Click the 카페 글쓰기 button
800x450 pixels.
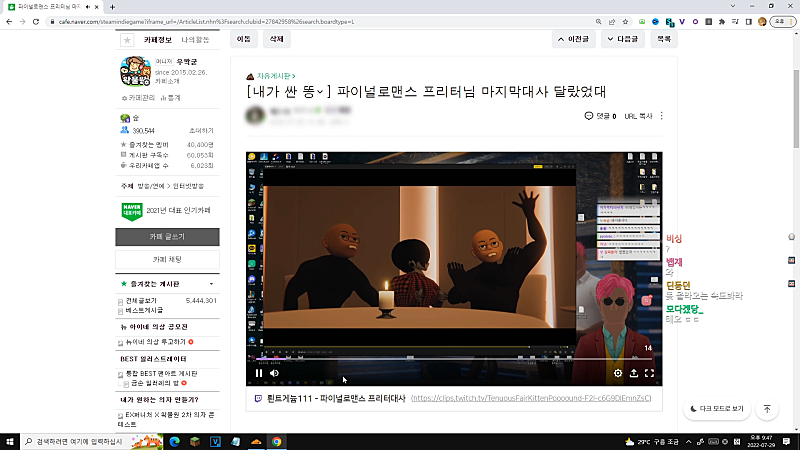(166, 236)
